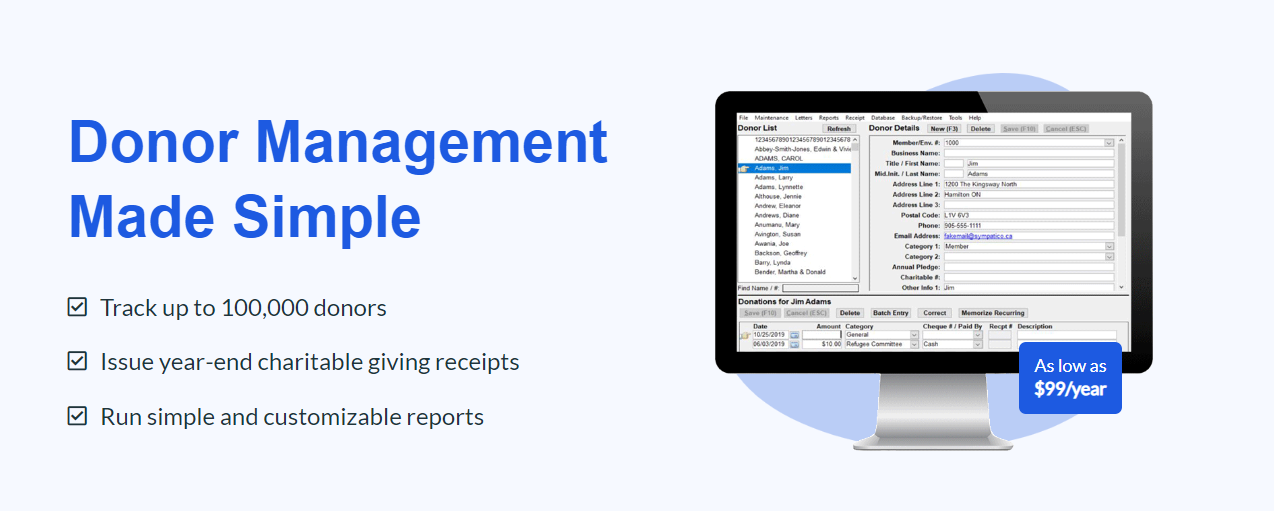
Task: Click the Find Name / # search field
Action: click(820, 288)
